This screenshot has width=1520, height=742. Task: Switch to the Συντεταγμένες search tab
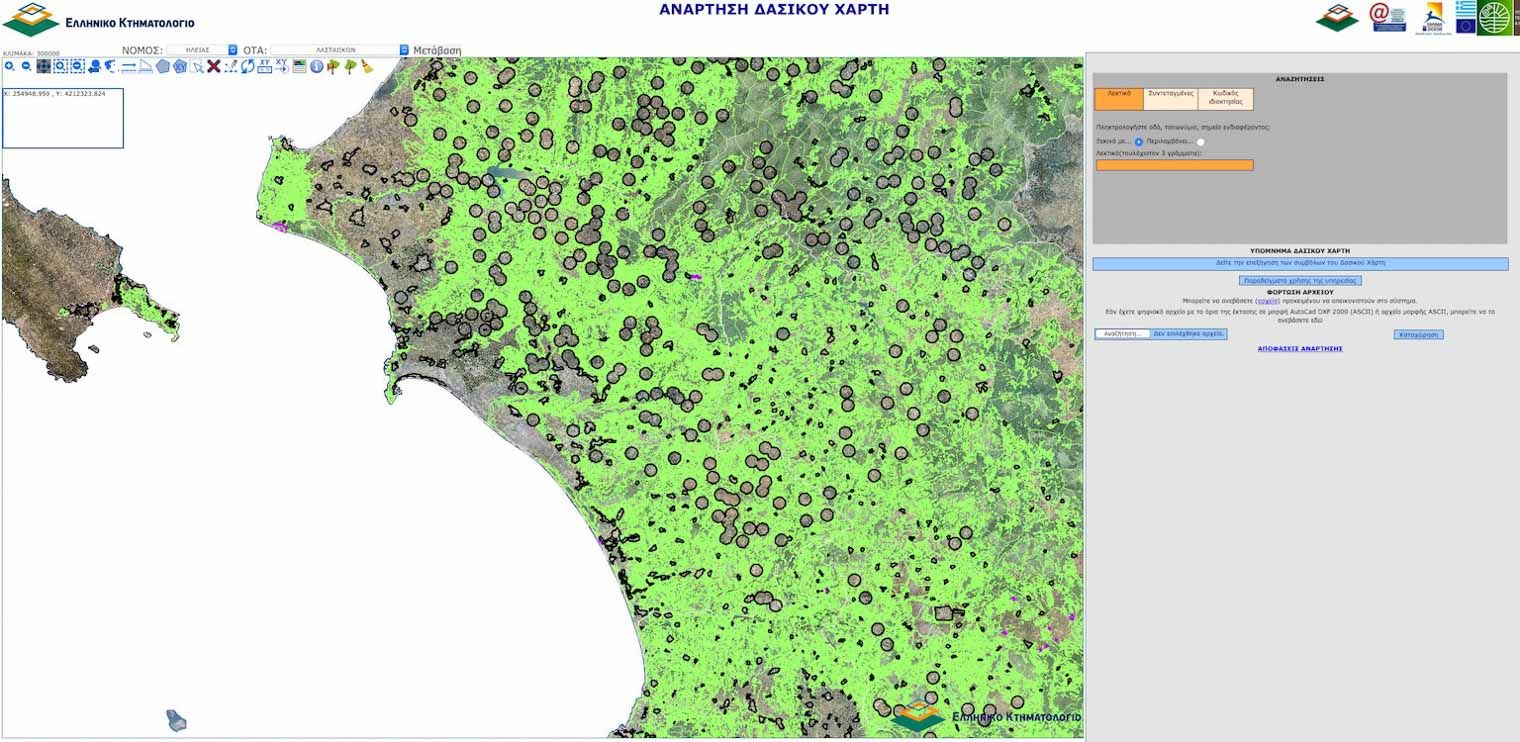[1170, 97]
